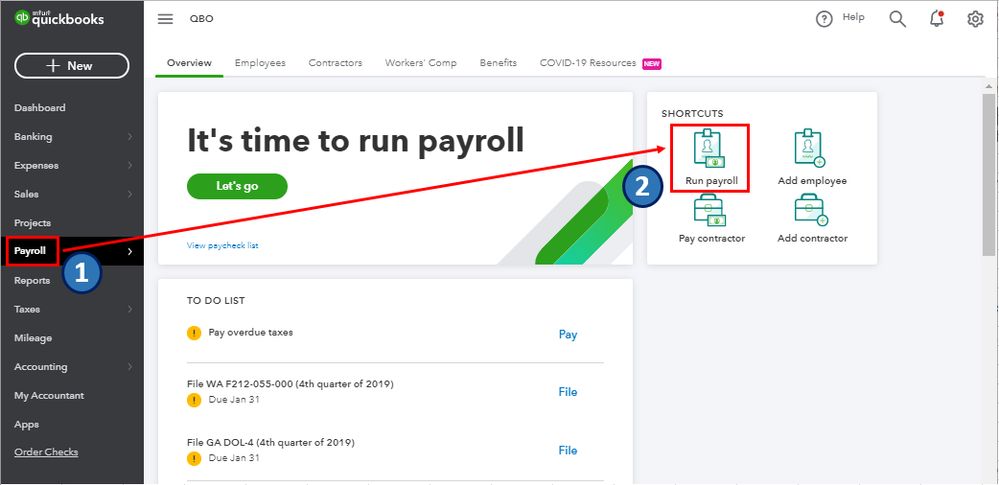Click Pay link for overdue taxes
Screen dimensions: 999x485
point(568,335)
